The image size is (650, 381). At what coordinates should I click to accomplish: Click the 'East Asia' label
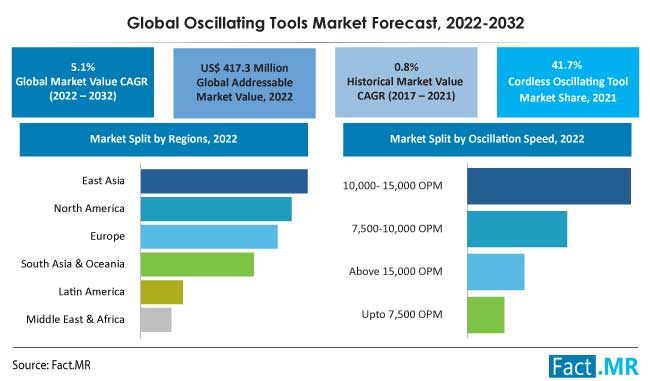[x=103, y=181]
